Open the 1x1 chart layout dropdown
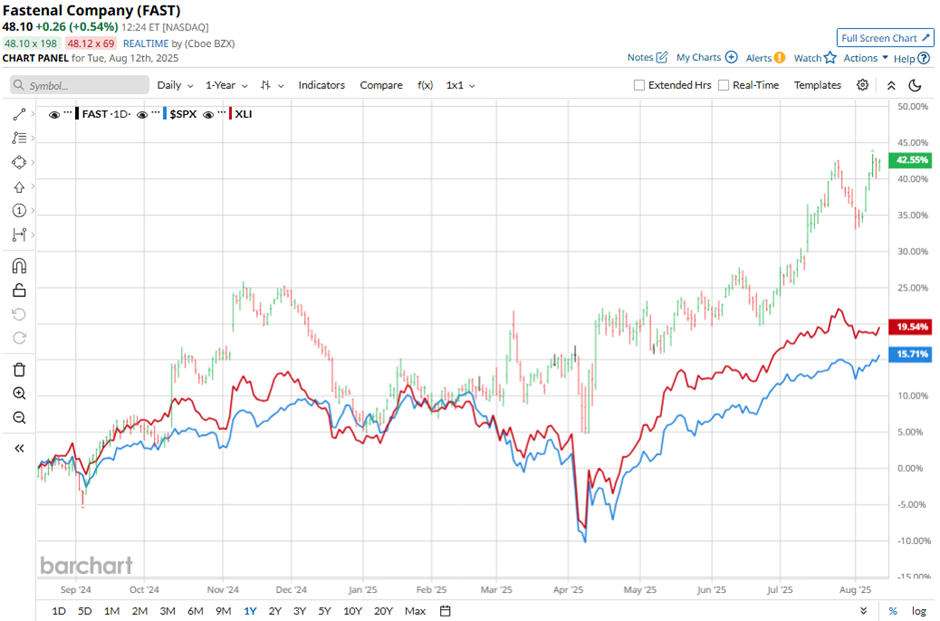 (460, 85)
